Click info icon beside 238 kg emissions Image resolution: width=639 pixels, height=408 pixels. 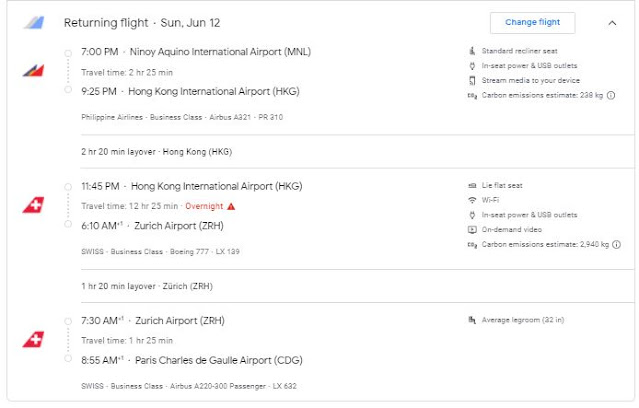pyautogui.click(x=611, y=95)
